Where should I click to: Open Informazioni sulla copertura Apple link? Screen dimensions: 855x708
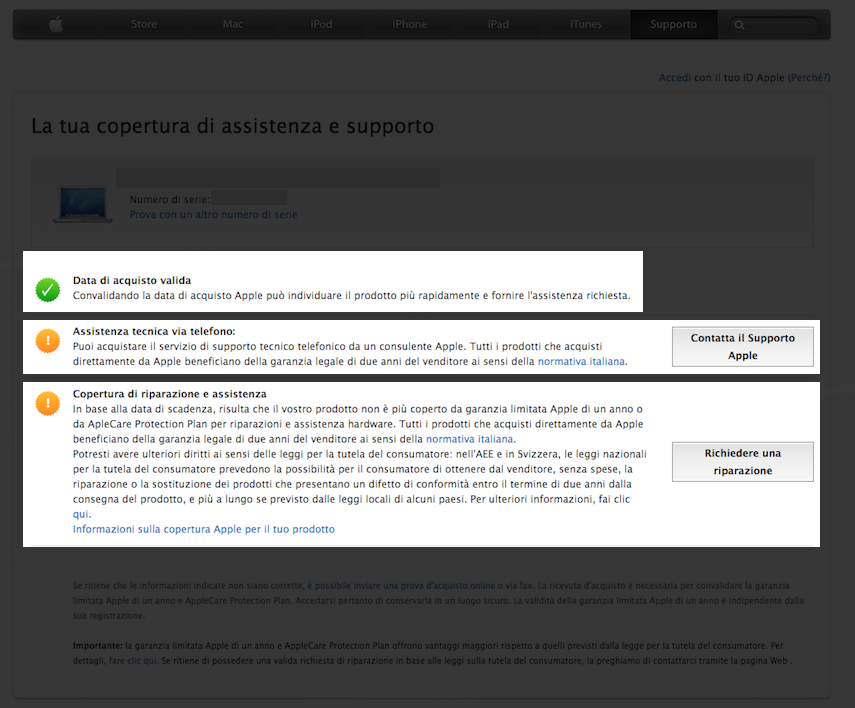tap(204, 529)
